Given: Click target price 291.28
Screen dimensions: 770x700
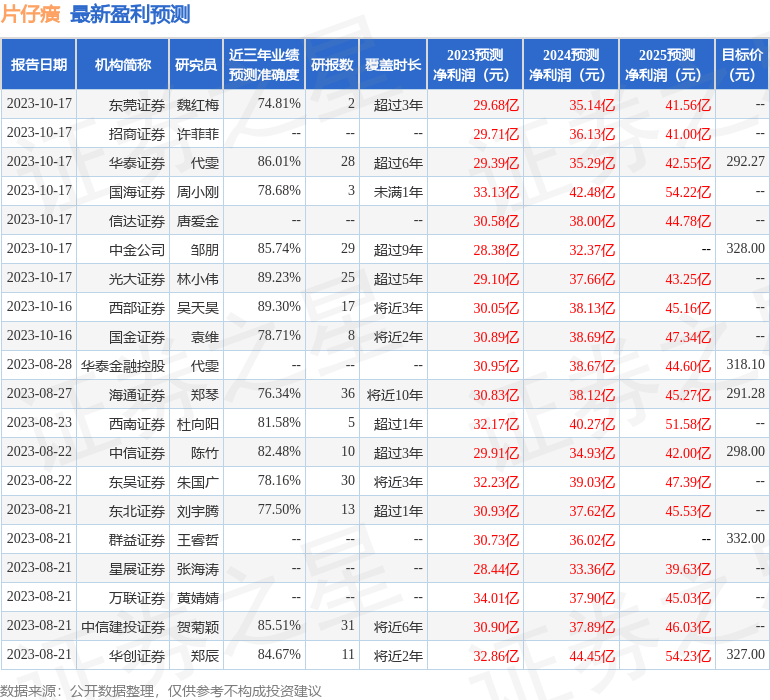Looking at the screenshot, I should click(745, 393).
